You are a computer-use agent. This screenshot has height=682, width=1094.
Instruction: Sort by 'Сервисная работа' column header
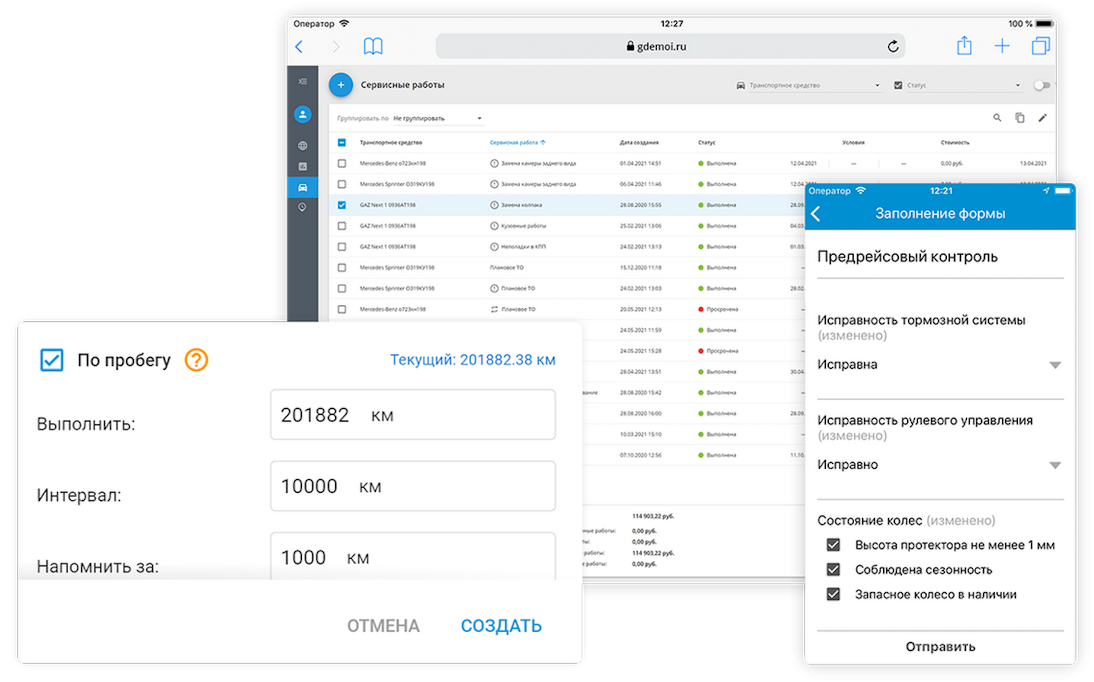(x=517, y=143)
